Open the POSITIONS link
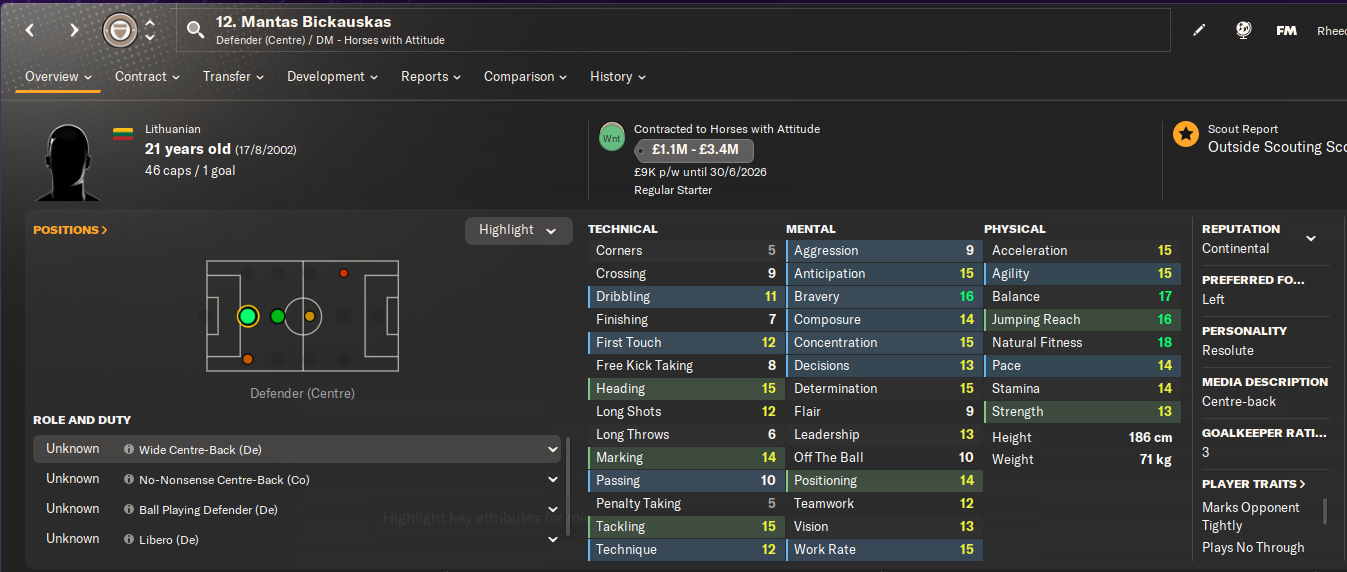1347x572 pixels. click(70, 230)
